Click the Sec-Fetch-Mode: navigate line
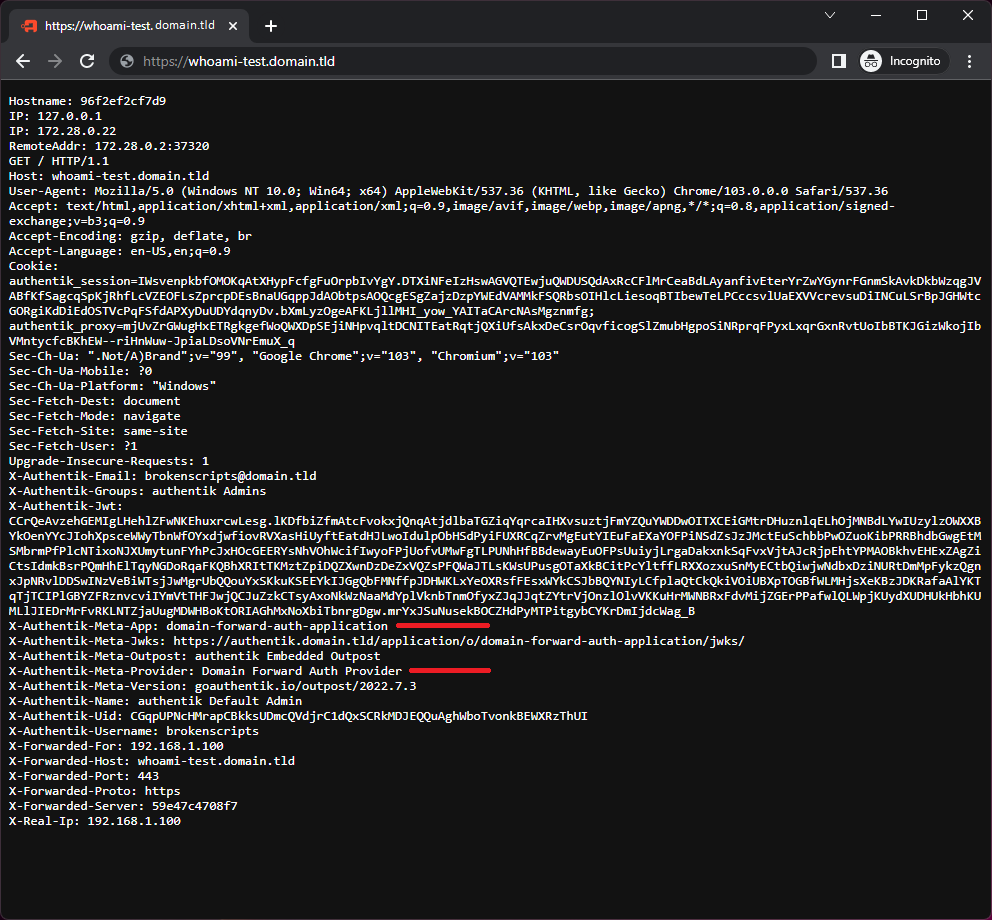The height and width of the screenshot is (920, 992). point(95,416)
